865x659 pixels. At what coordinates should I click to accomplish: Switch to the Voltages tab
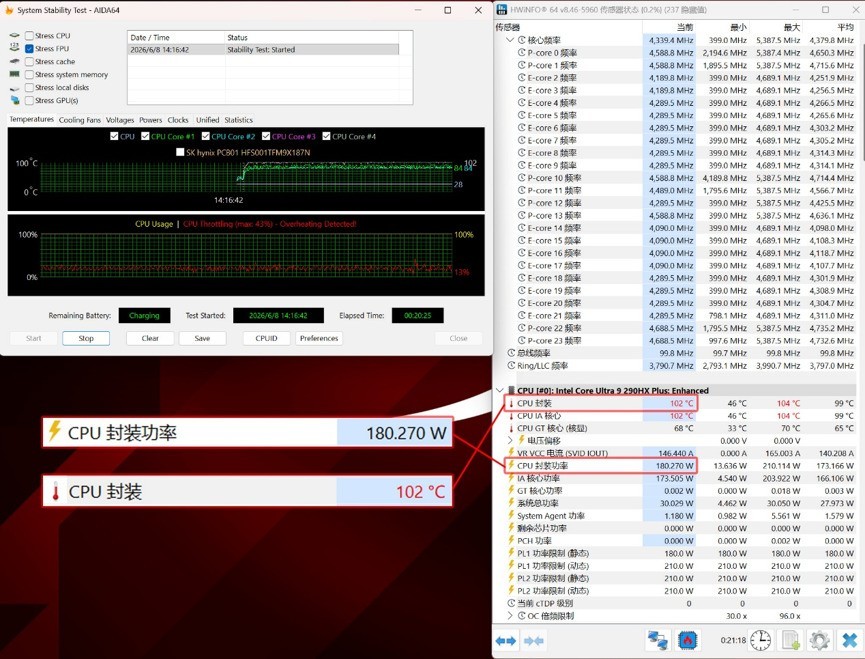120,120
